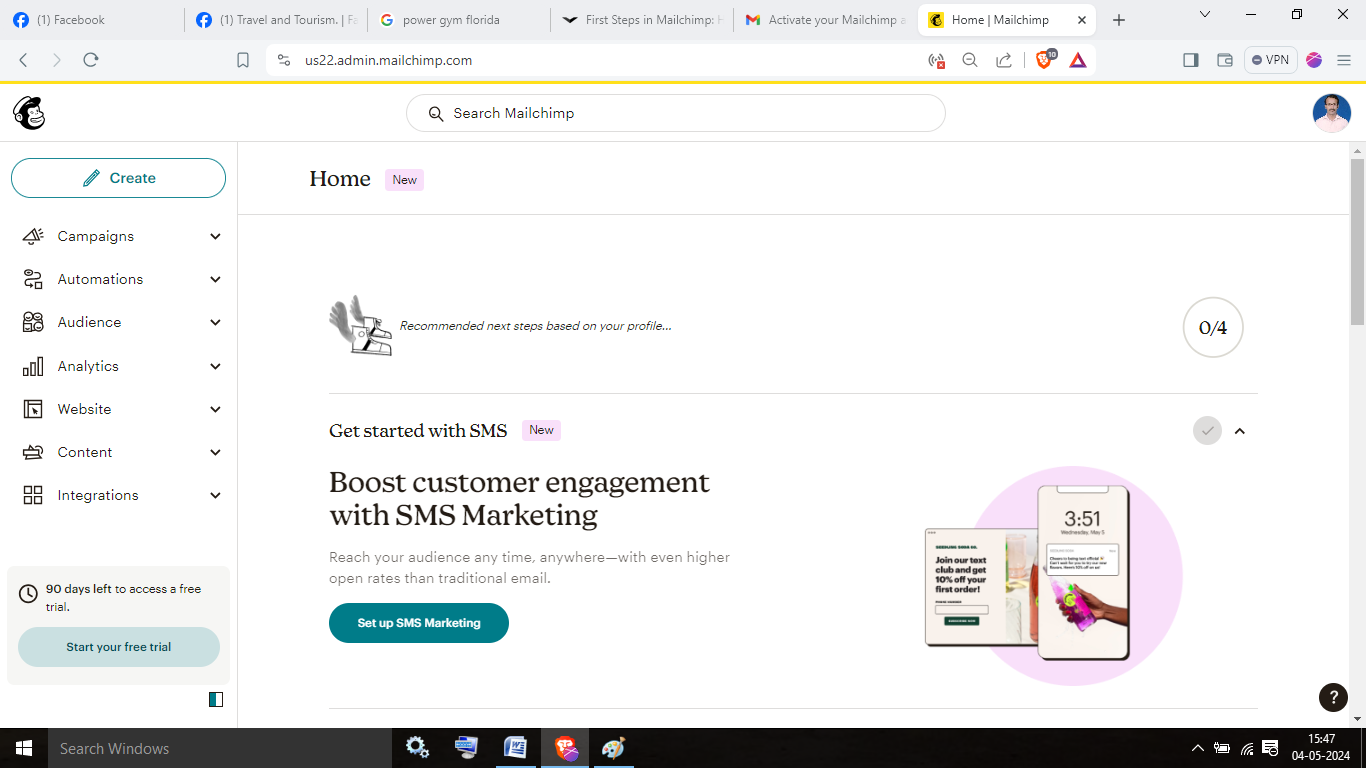
Task: Click the site information icon beside URL
Action: [284, 60]
